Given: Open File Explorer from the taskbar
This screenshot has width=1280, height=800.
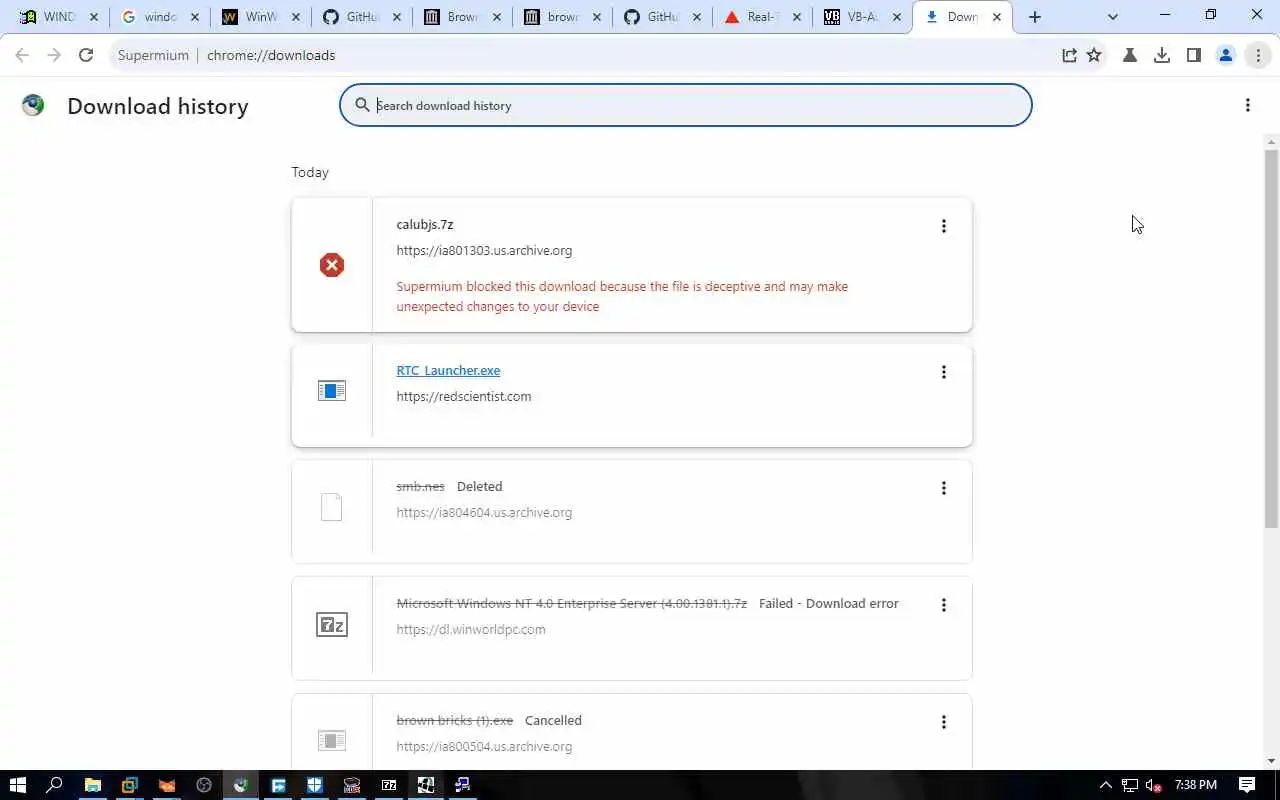Looking at the screenshot, I should click(x=92, y=785).
